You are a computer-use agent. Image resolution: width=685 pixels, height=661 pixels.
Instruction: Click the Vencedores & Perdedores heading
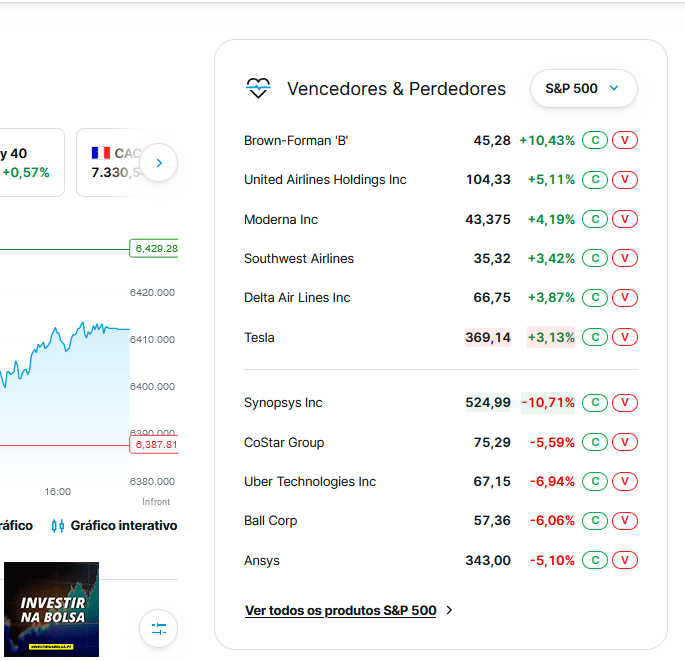(x=396, y=89)
